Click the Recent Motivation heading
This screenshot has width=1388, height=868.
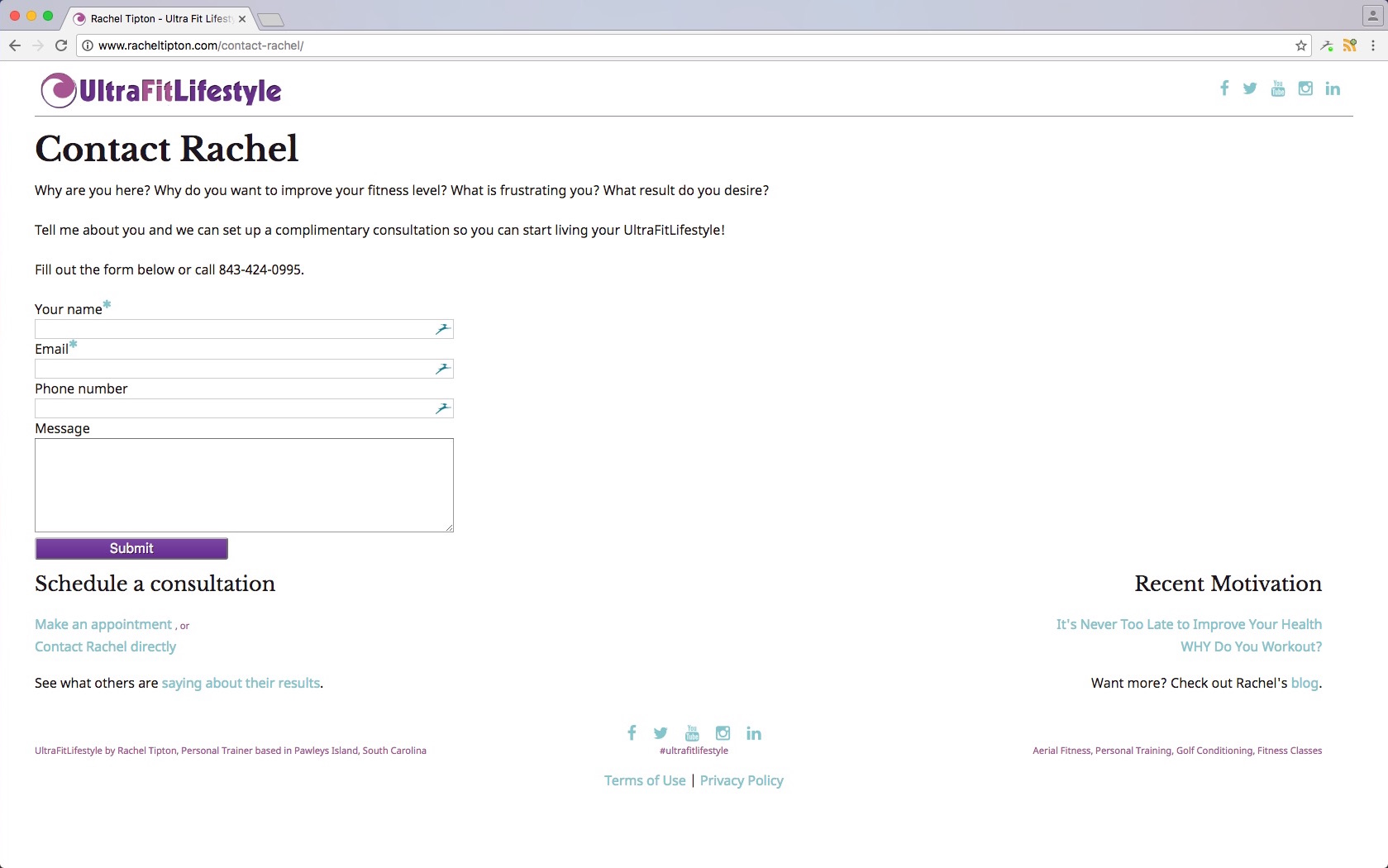click(1228, 584)
